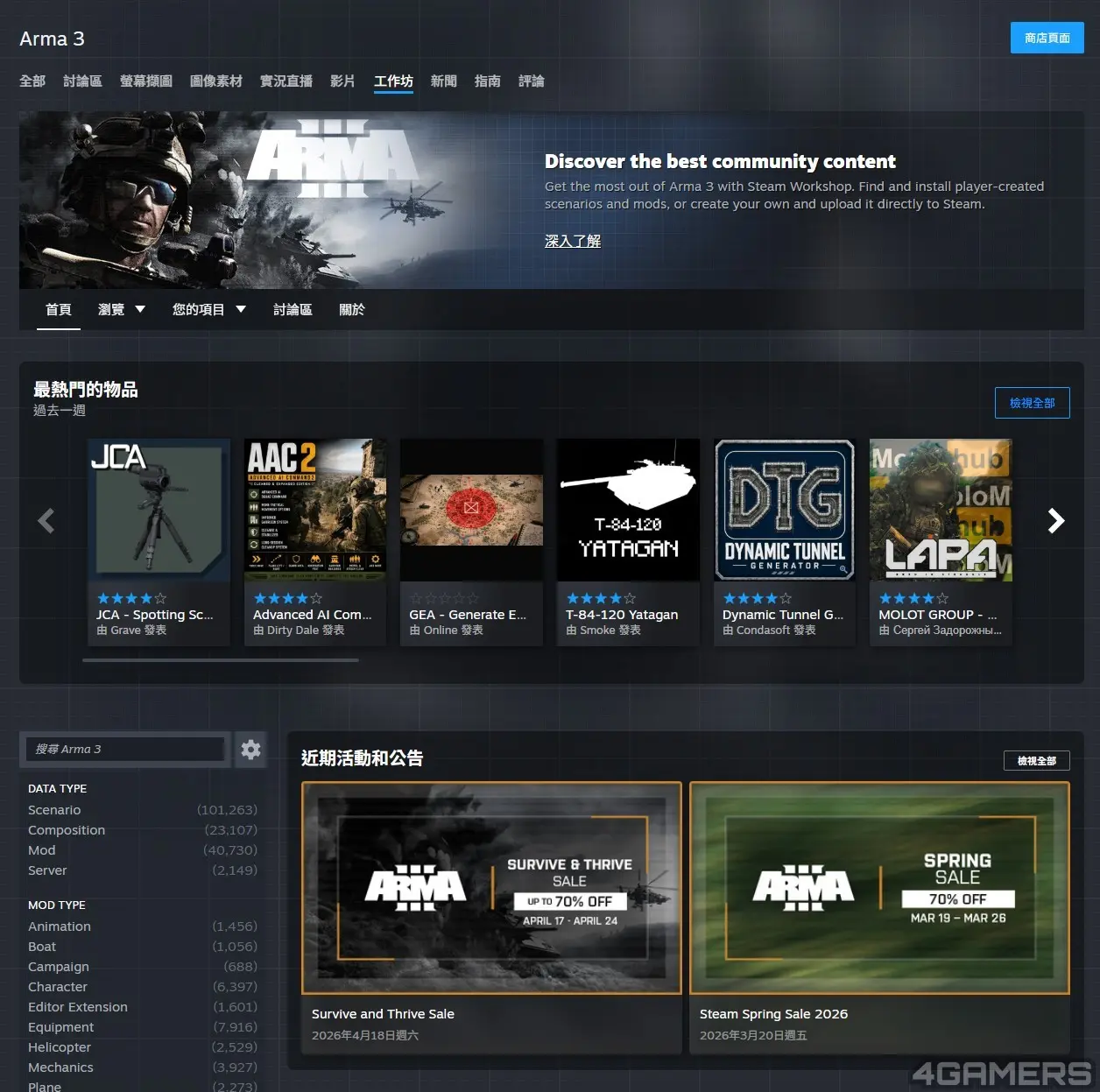Click the 商店頁面 button
The image size is (1100, 1092).
click(1047, 38)
